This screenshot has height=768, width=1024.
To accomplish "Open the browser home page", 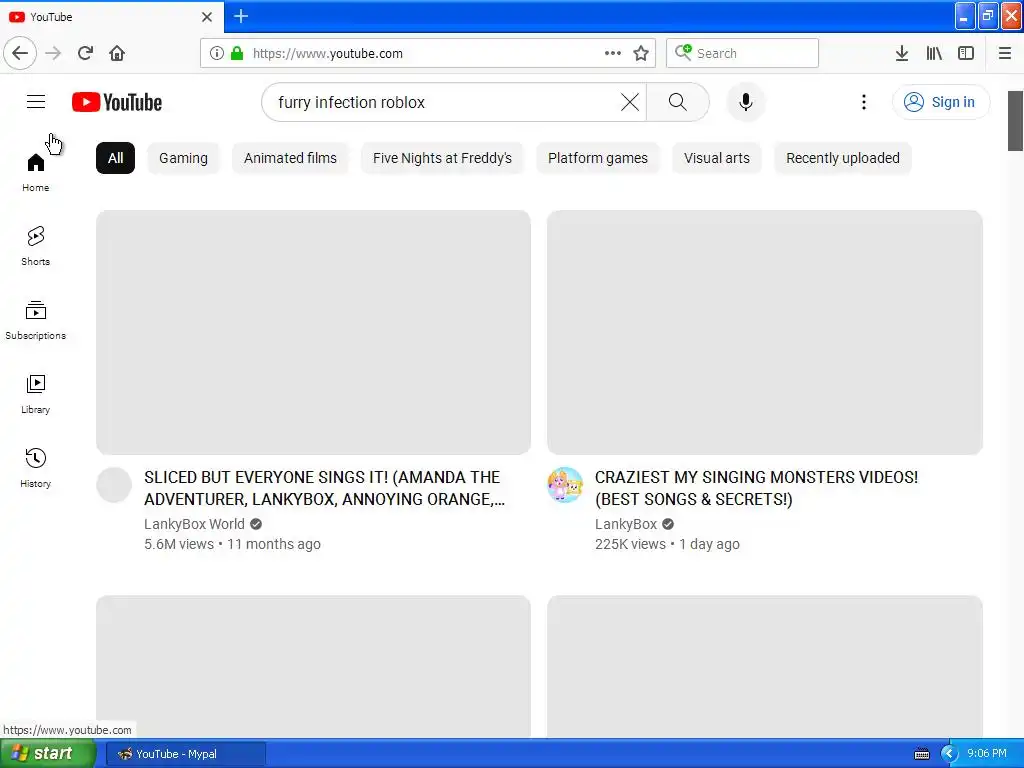I will (118, 54).
